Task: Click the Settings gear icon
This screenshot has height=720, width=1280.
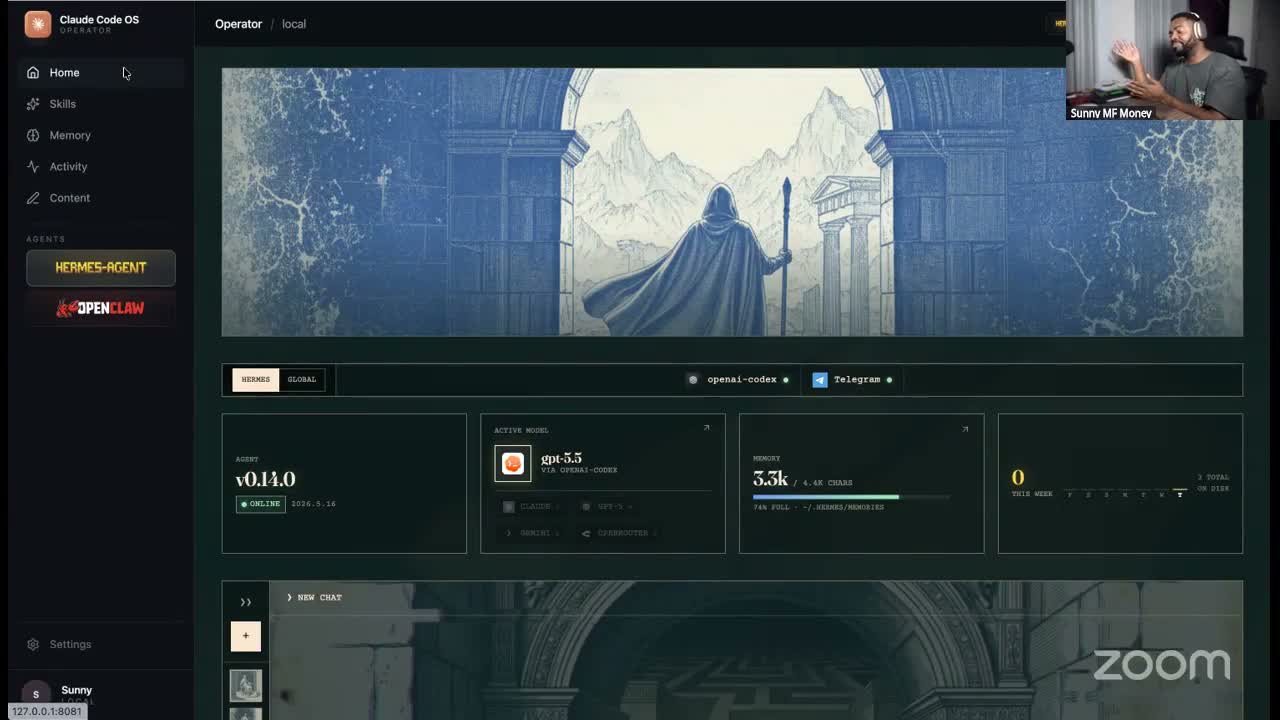Action: pyautogui.click(x=33, y=645)
